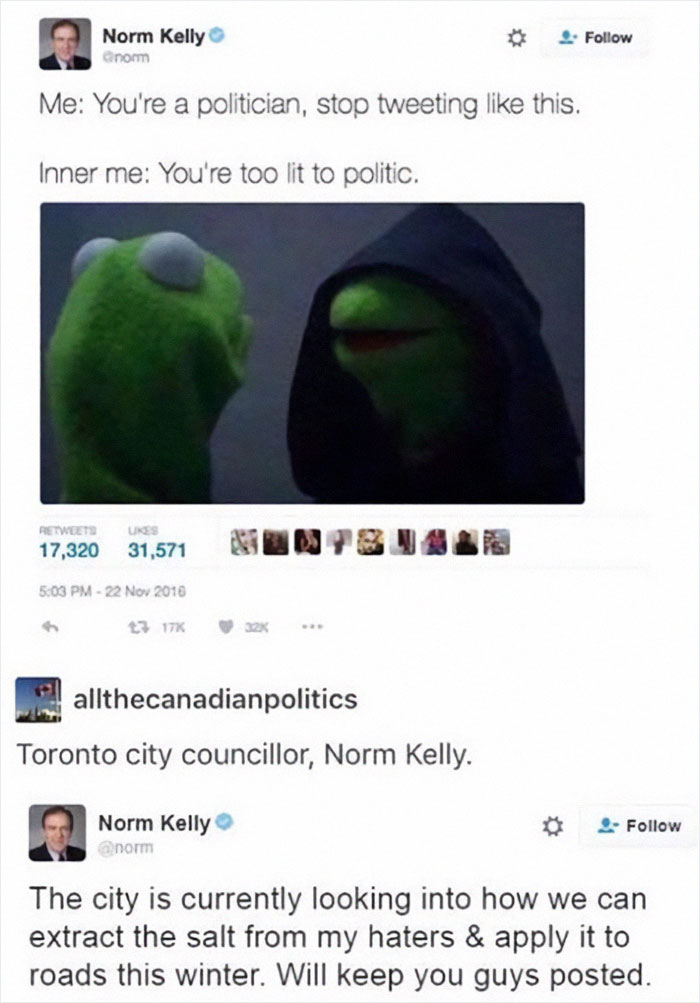Click the @norm handle in bottom tweet
The image size is (700, 1003).
point(126,848)
